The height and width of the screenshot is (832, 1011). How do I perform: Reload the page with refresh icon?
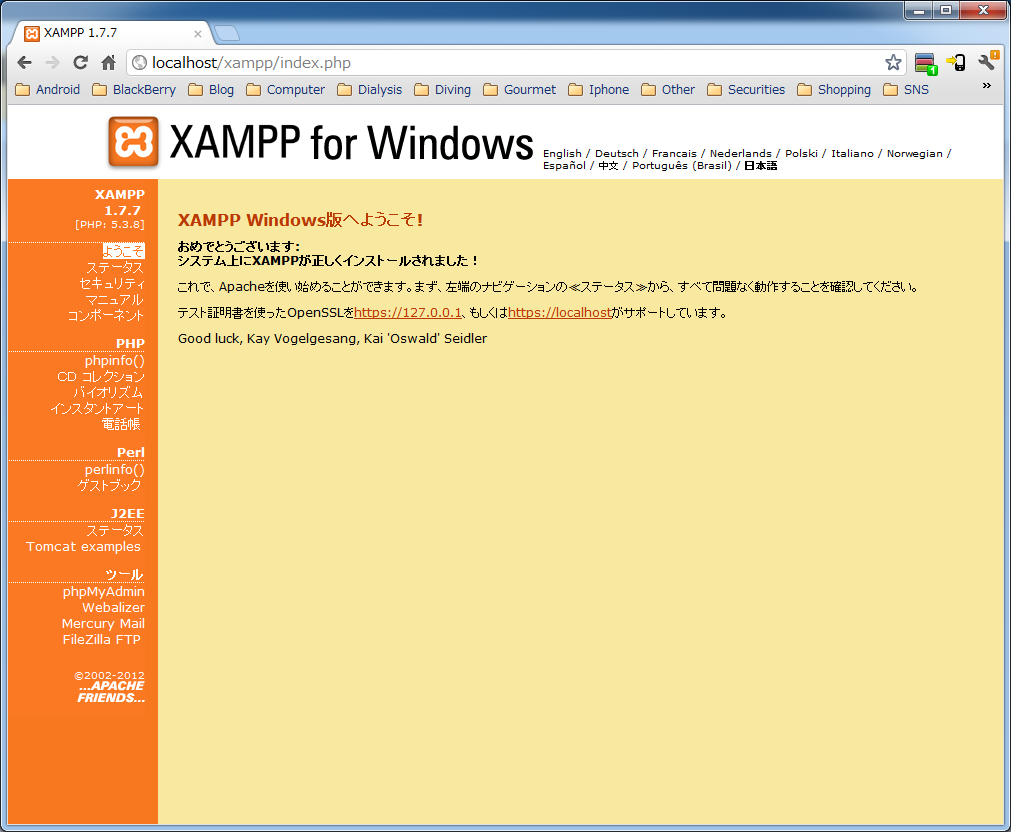(81, 63)
